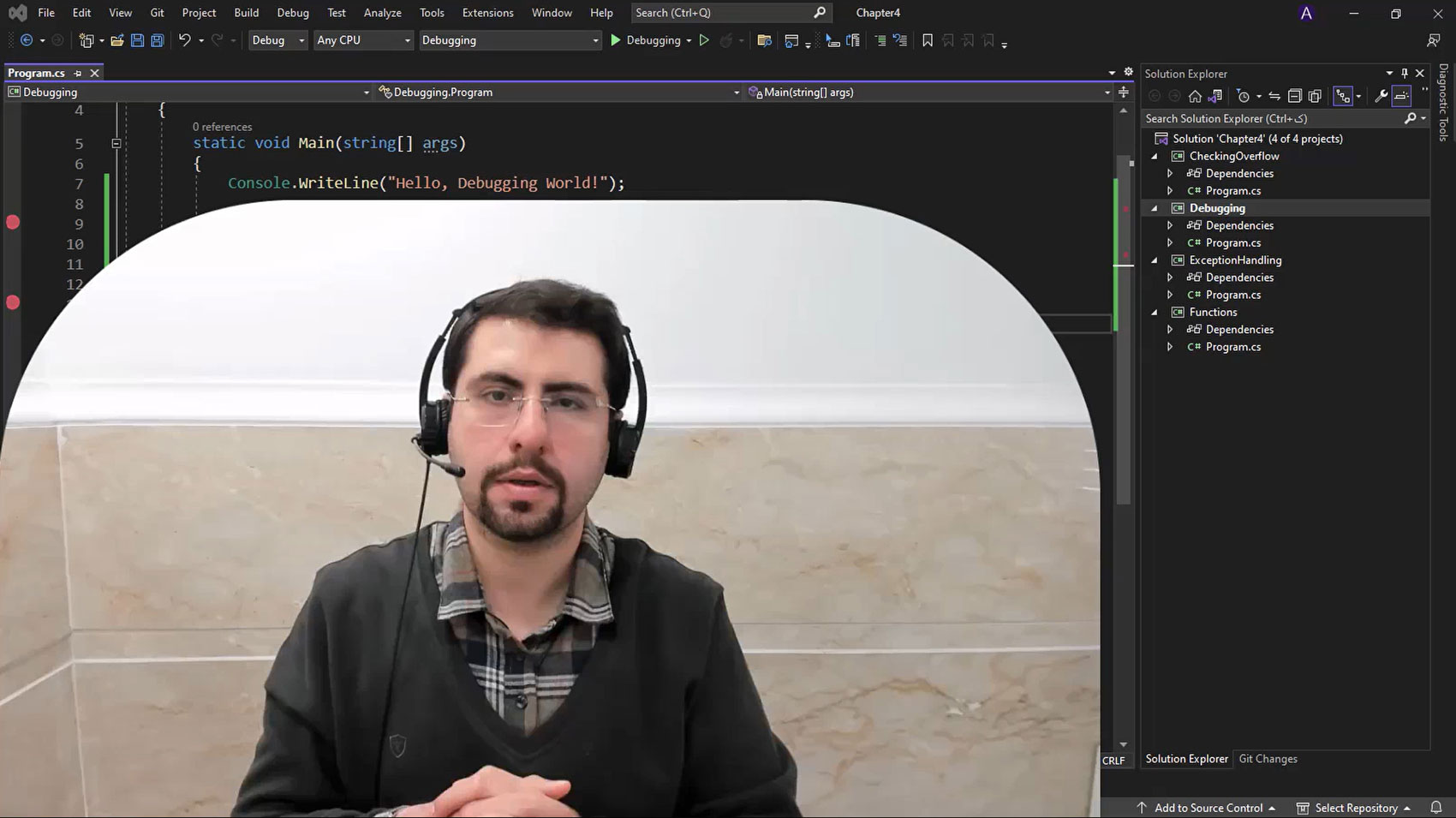Click Select Repository in status bar

(x=1354, y=808)
